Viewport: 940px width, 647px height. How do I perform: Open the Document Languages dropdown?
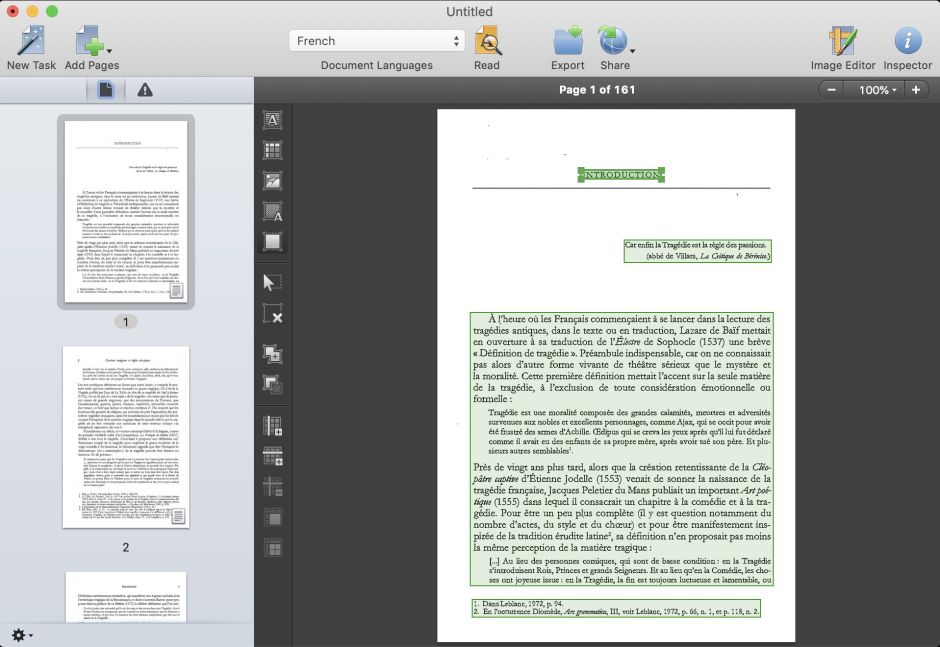(x=377, y=41)
